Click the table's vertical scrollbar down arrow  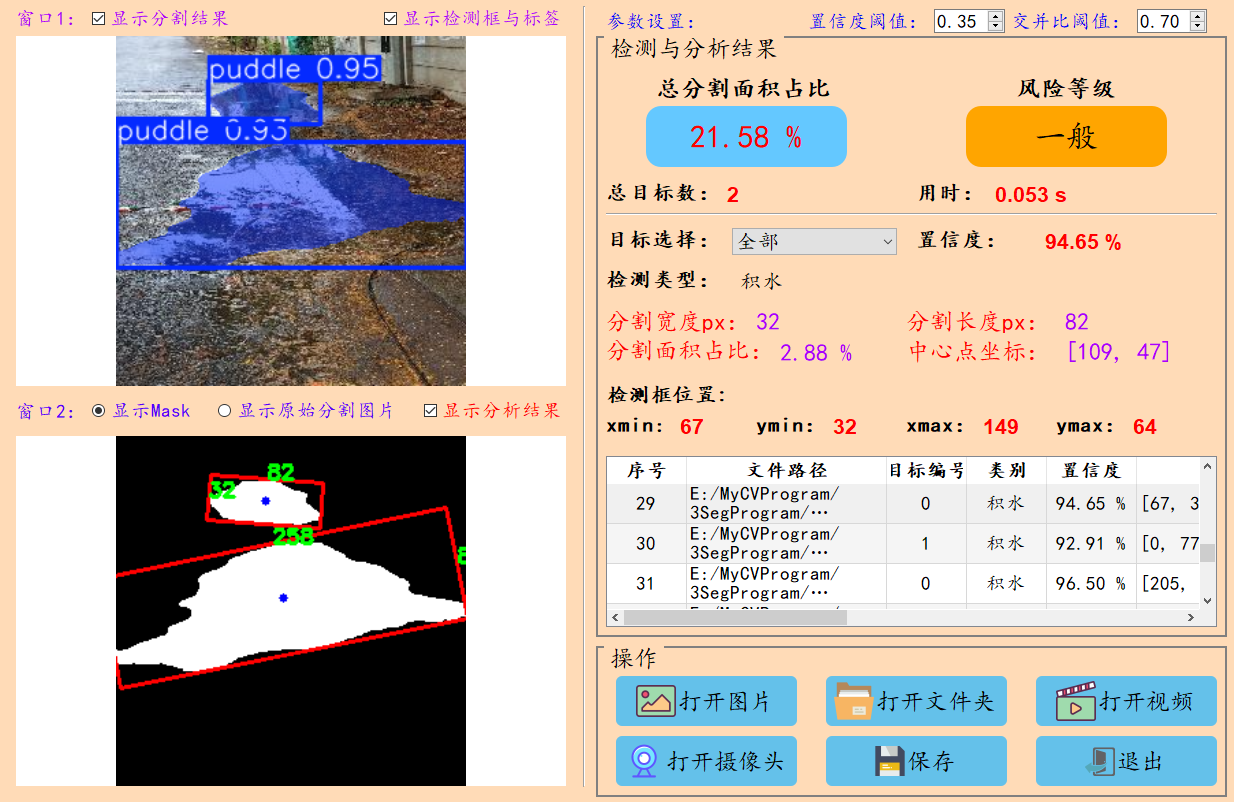coord(1208,600)
